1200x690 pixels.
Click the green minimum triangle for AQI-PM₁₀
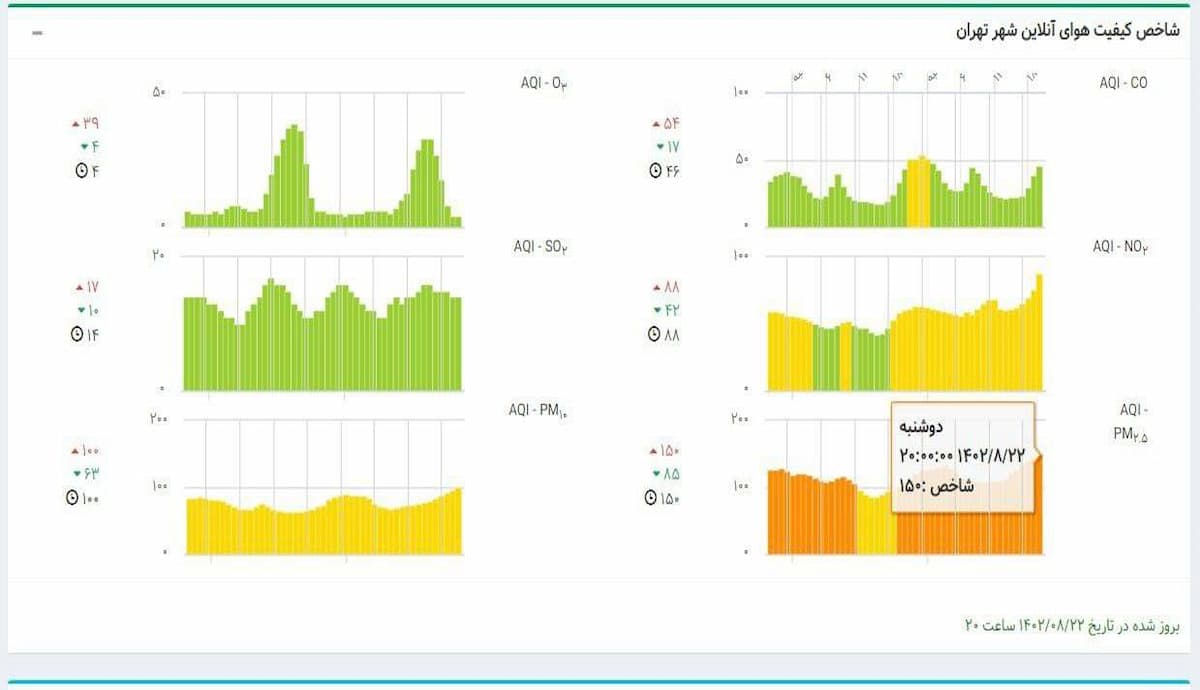(76, 474)
